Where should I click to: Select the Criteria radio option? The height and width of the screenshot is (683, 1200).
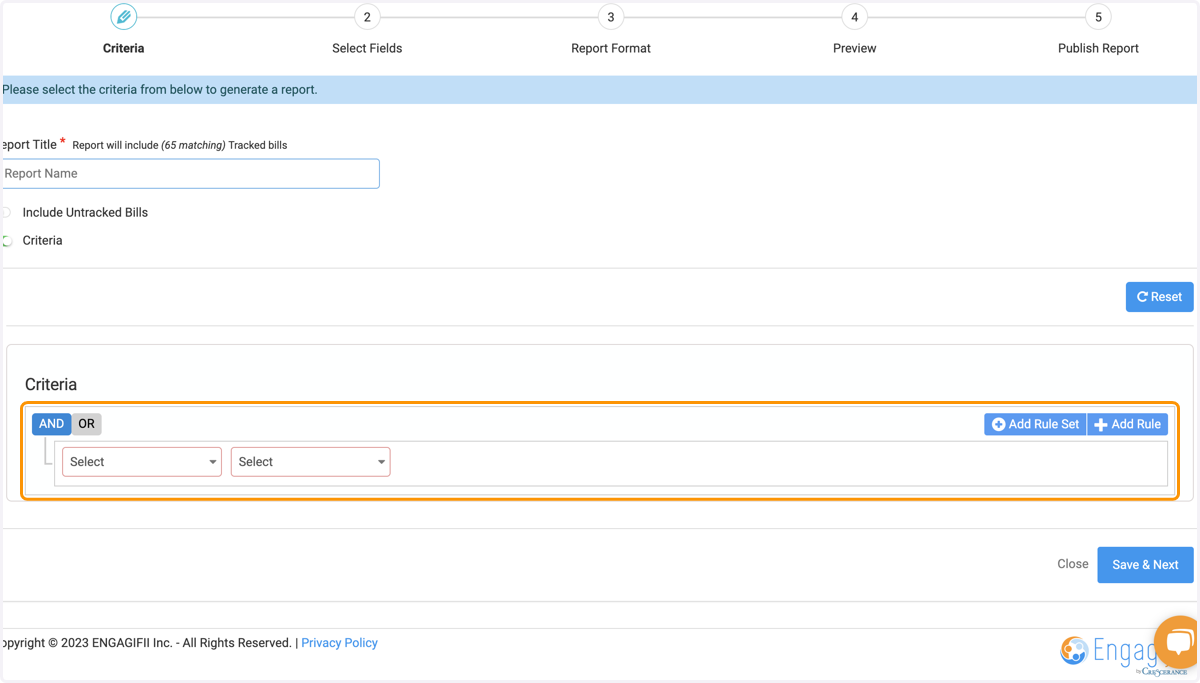click(7, 240)
